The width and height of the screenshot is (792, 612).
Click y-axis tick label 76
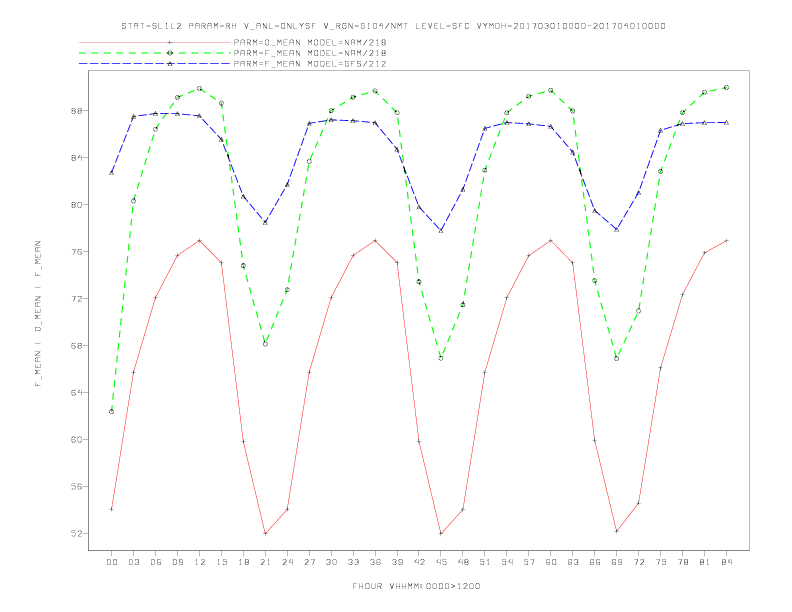pyautogui.click(x=77, y=251)
